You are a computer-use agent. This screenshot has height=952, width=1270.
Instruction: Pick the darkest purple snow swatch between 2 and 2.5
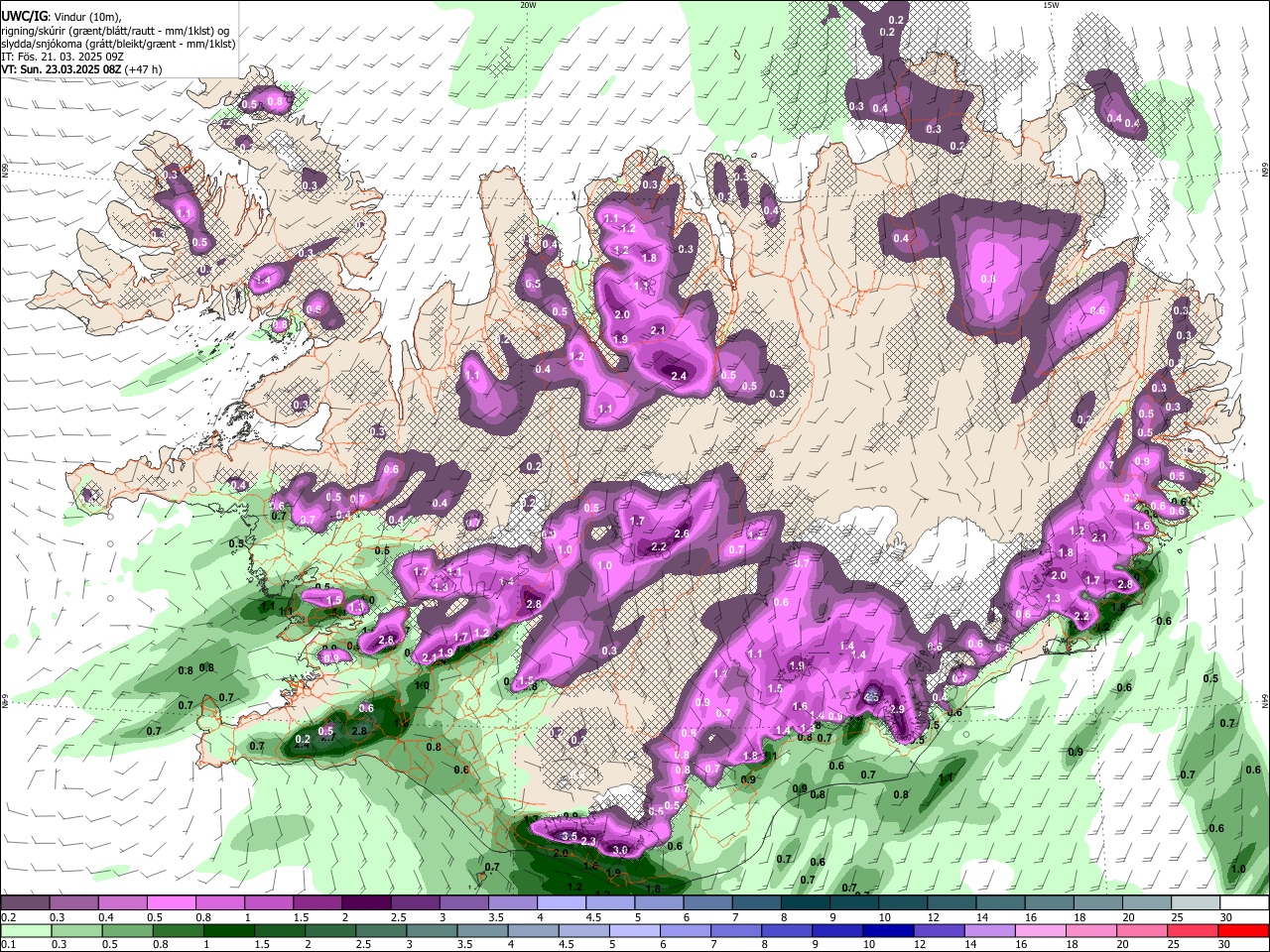pyautogui.click(x=365, y=903)
